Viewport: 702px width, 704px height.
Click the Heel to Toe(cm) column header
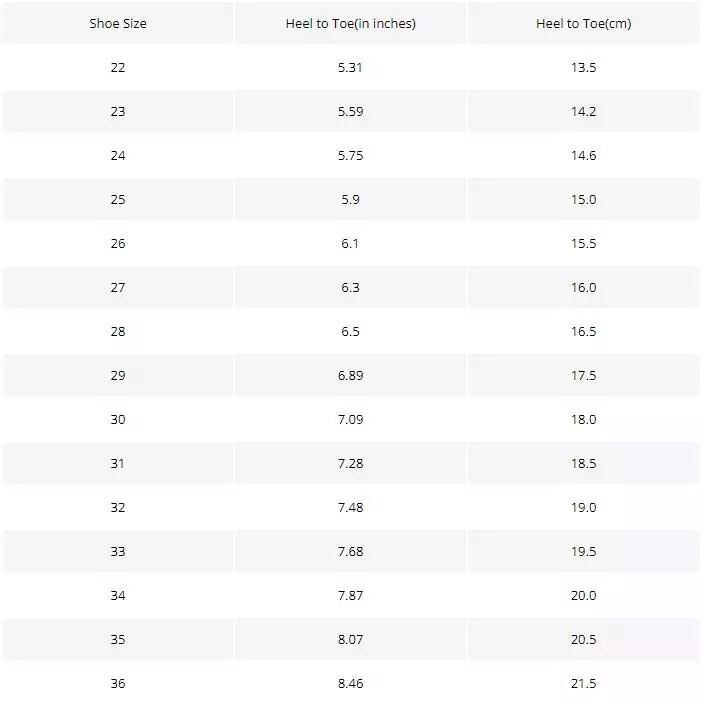pos(583,24)
